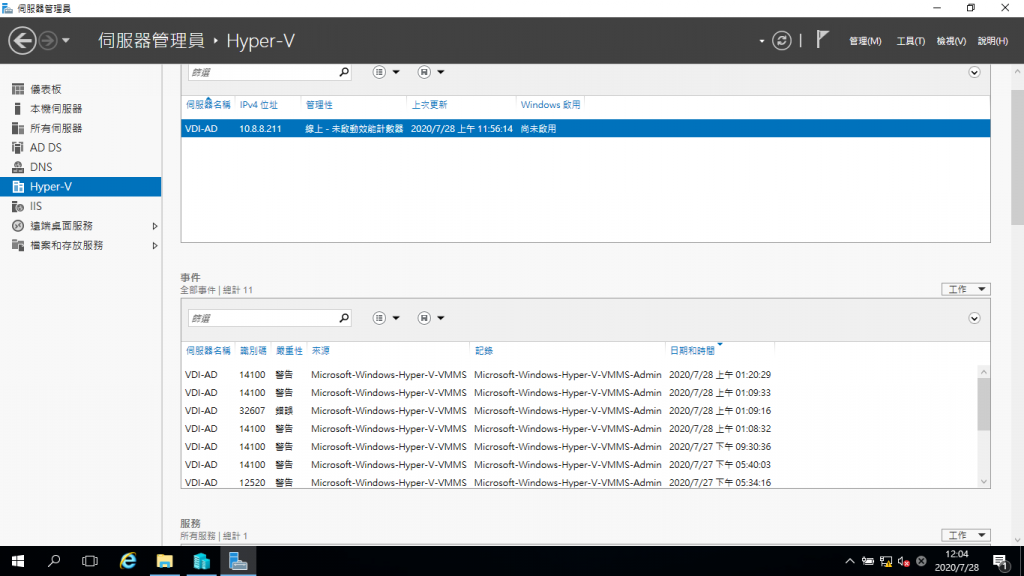Open navigation history dropdown beside forward arrow
This screenshot has width=1024, height=576.
(x=66, y=40)
